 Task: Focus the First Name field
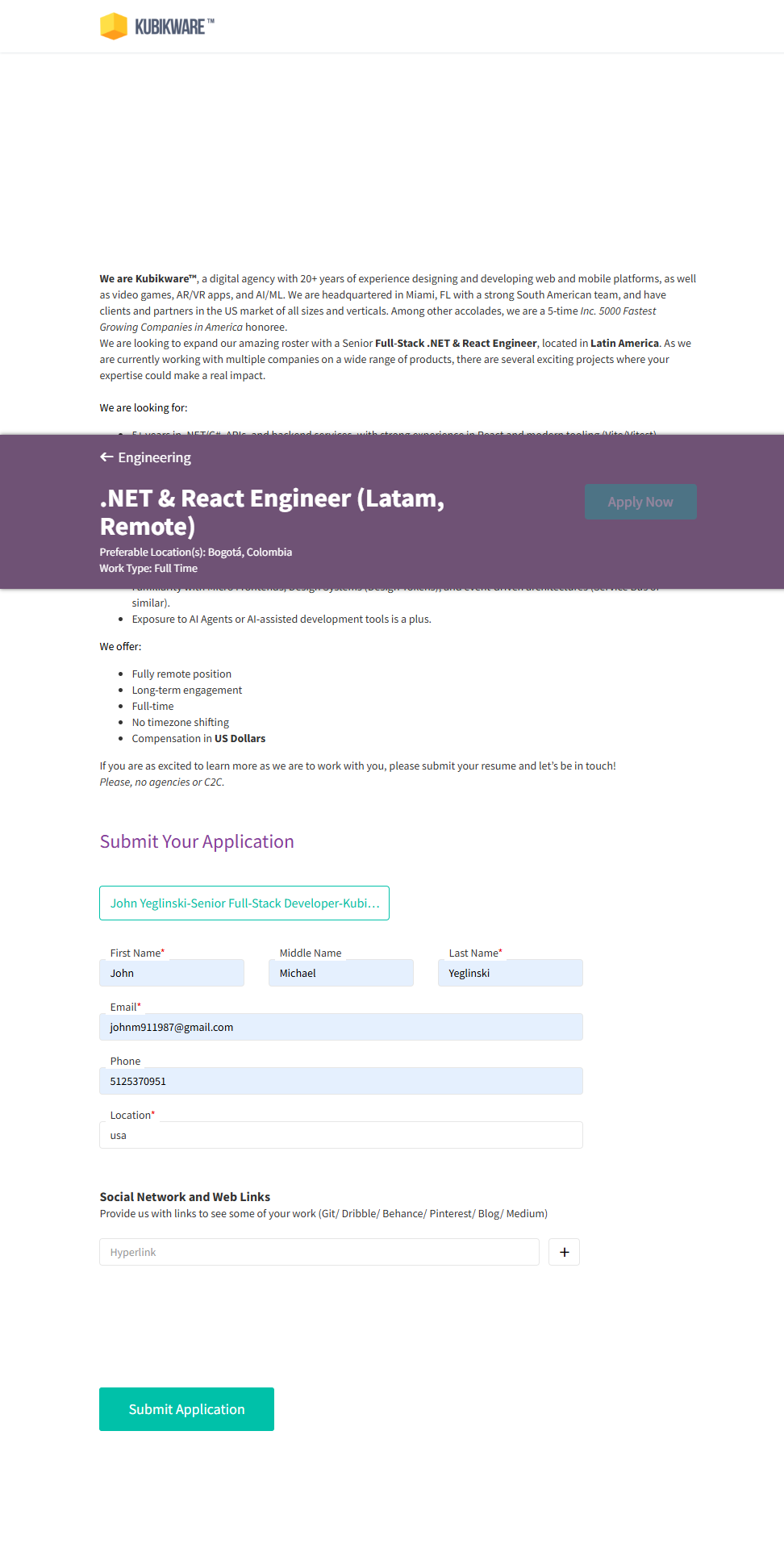point(172,974)
